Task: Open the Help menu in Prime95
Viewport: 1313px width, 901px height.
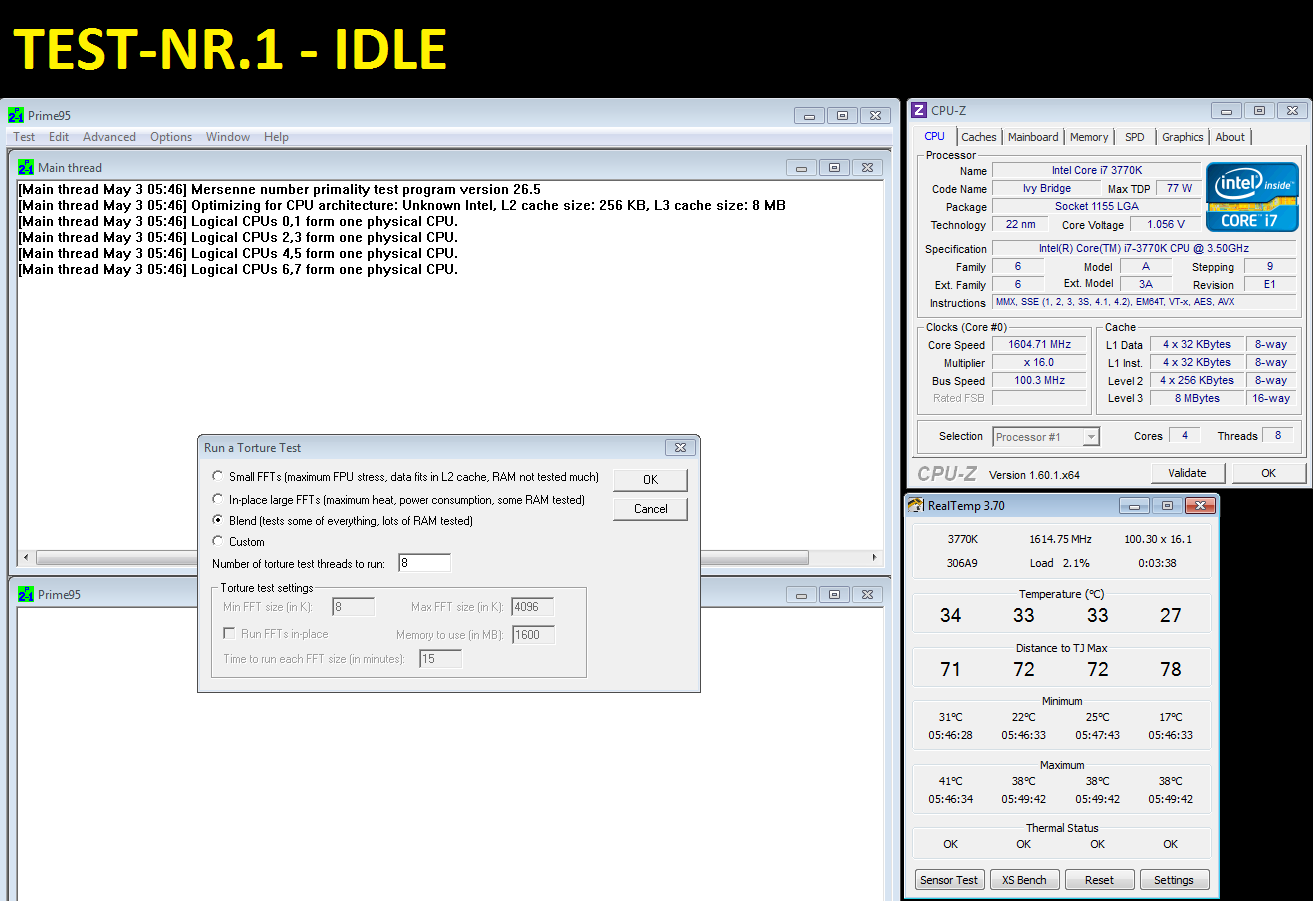Action: click(276, 137)
